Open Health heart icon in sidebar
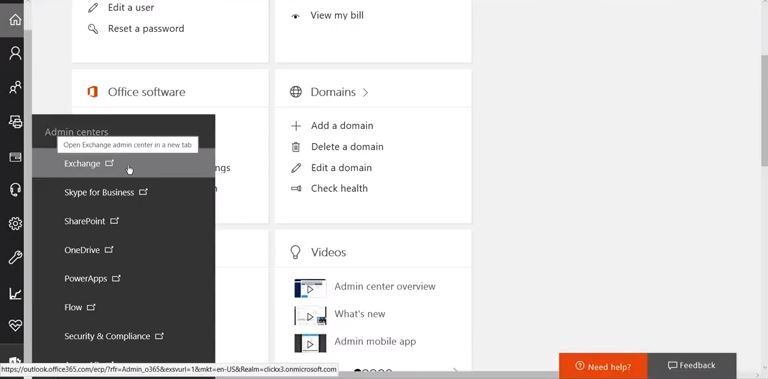 [x=15, y=325]
